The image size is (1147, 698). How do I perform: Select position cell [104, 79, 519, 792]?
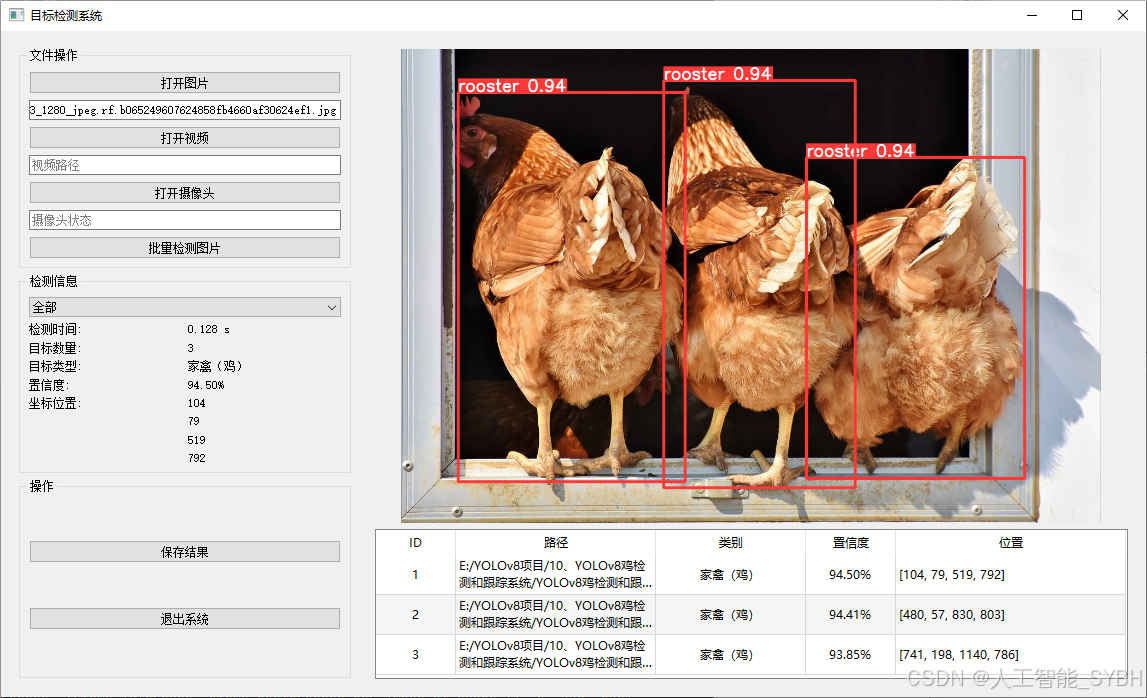(1011, 574)
